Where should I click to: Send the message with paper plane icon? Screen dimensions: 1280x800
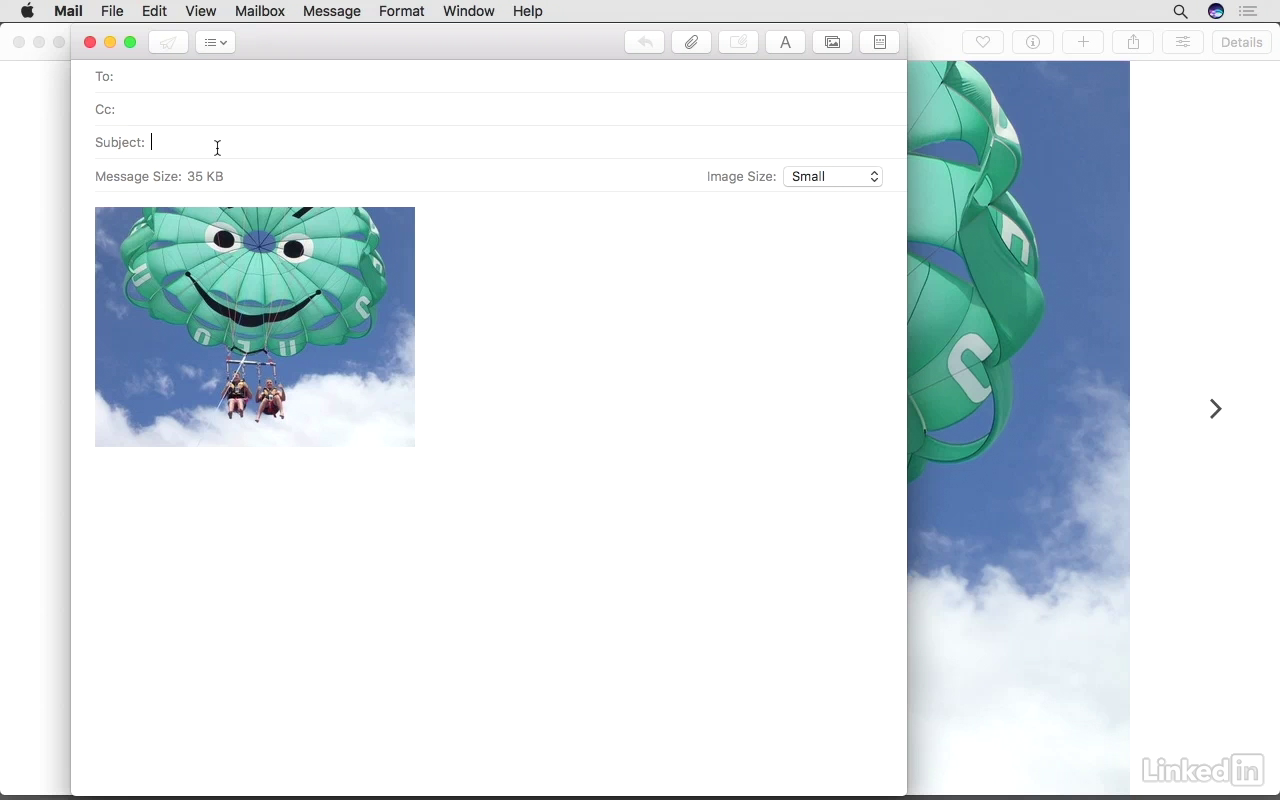(168, 42)
